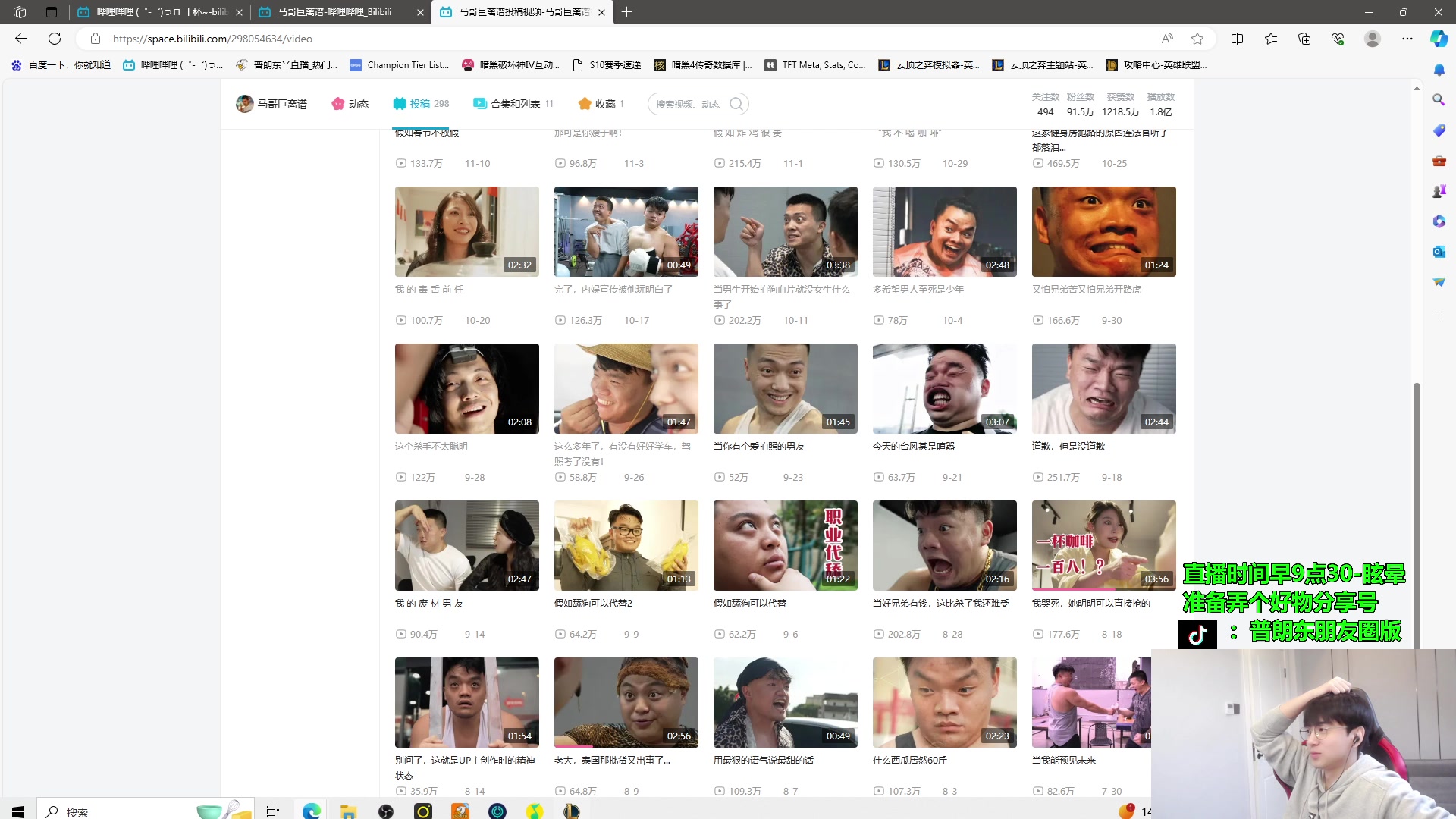Image resolution: width=1456 pixels, height=819 pixels.
Task: Add page to favorites star icon
Action: (x=1197, y=39)
